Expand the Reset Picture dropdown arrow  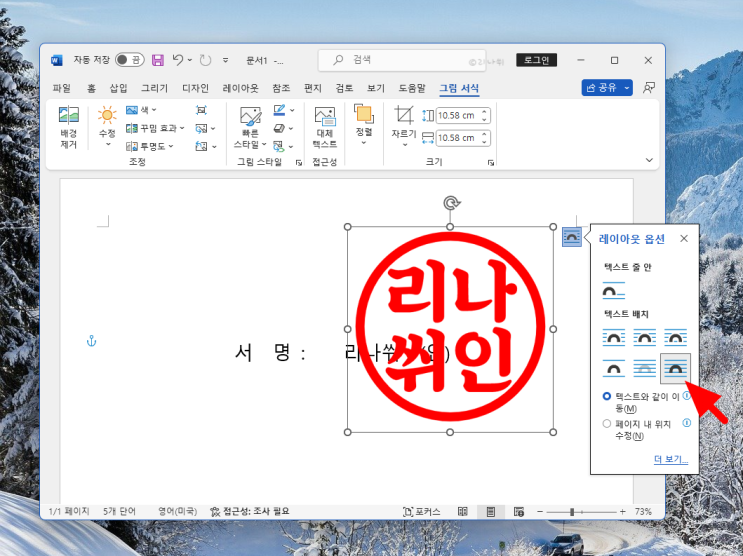click(214, 146)
